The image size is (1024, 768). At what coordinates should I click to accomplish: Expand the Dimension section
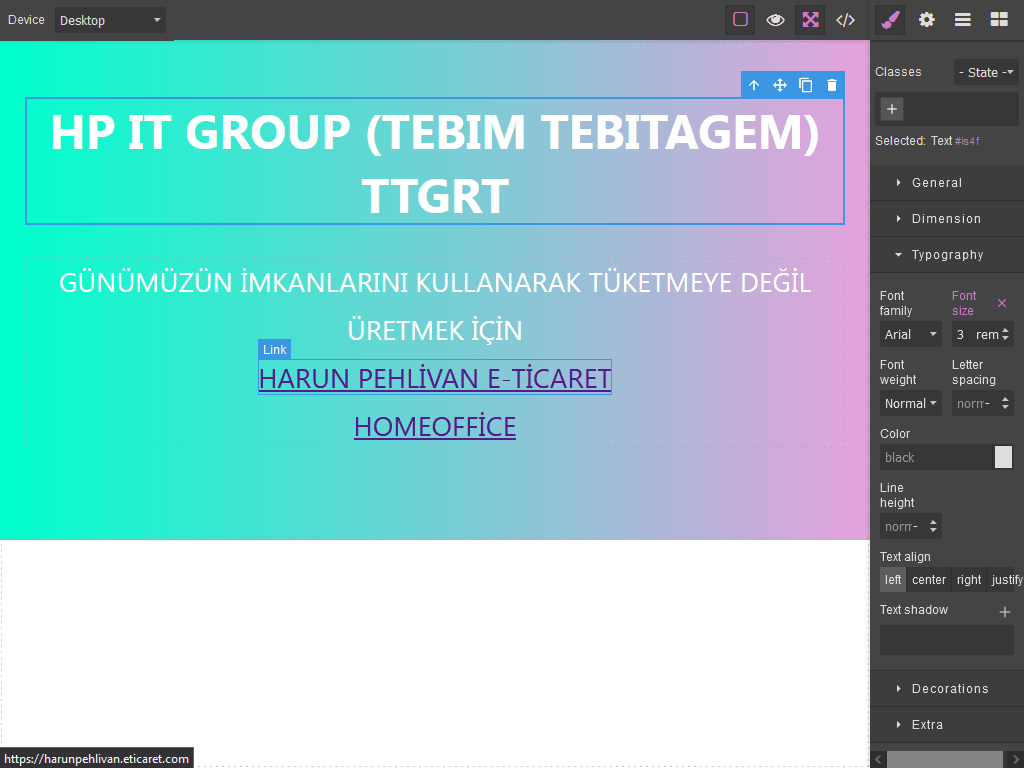[x=946, y=219]
